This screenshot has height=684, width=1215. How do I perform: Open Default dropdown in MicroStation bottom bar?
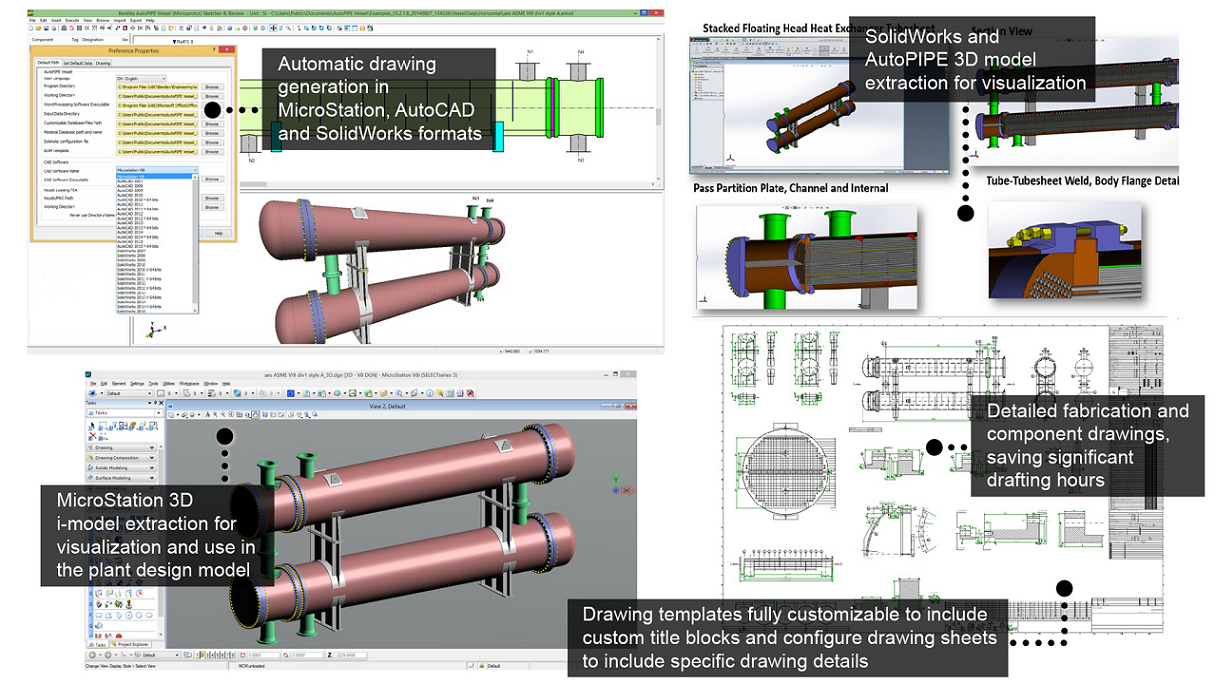(x=157, y=655)
